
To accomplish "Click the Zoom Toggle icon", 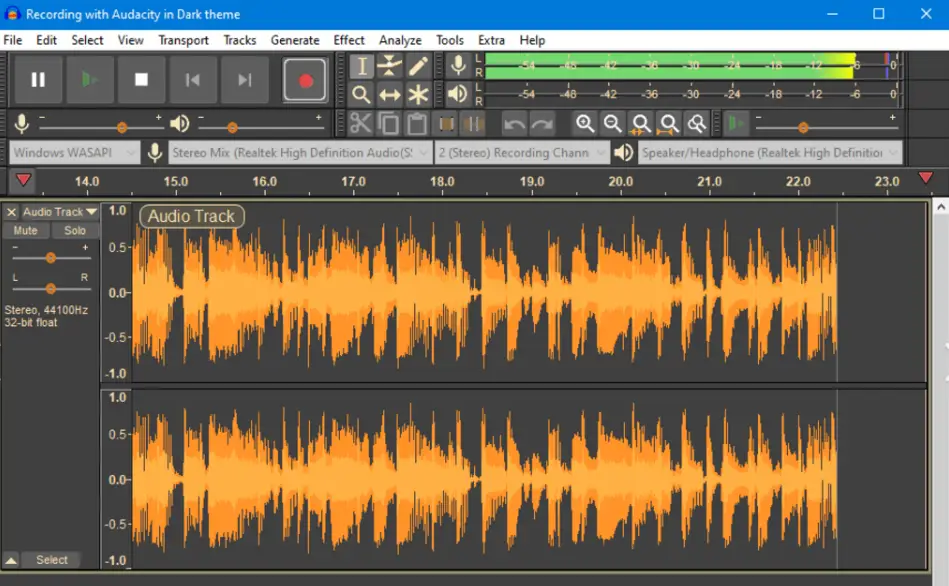I will coord(696,123).
